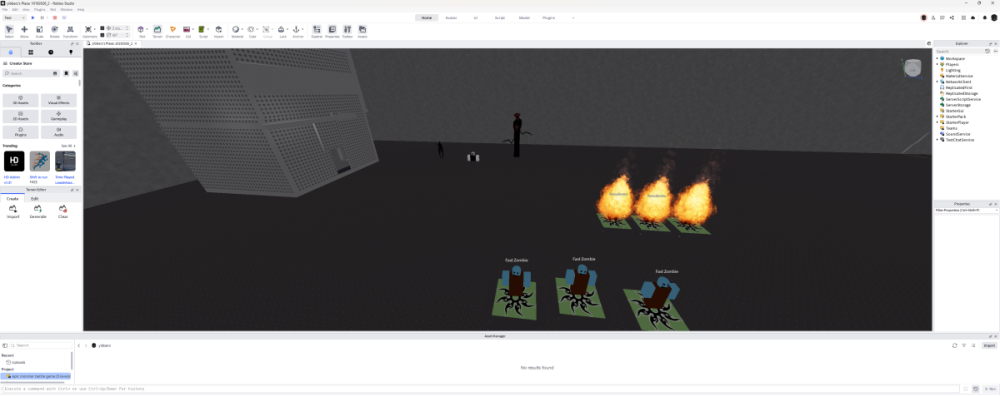This screenshot has width=1000, height=397.
Task: Select the 3D Assets category
Action: tap(20, 100)
